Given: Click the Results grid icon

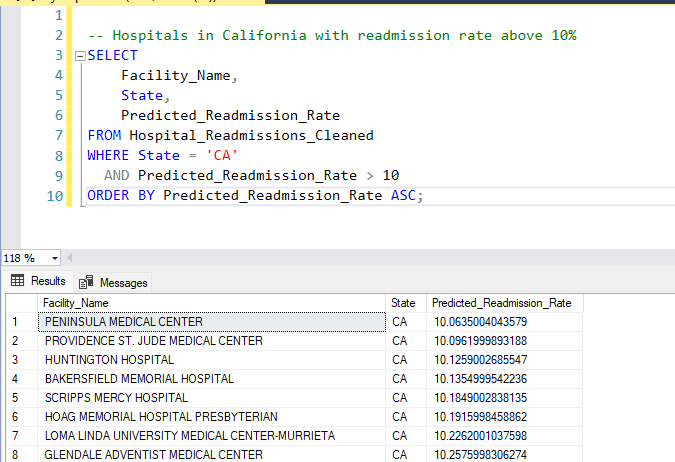Looking at the screenshot, I should click(18, 281).
